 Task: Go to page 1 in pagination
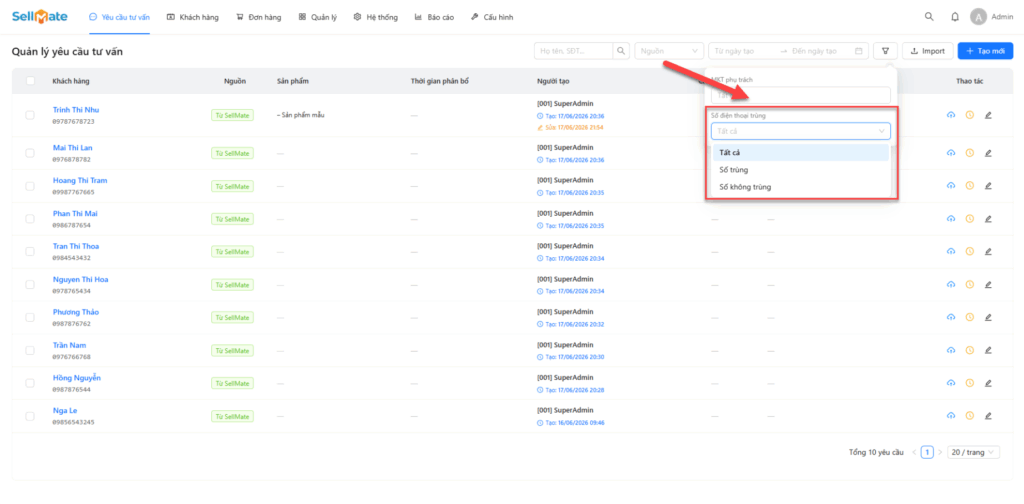(x=927, y=452)
